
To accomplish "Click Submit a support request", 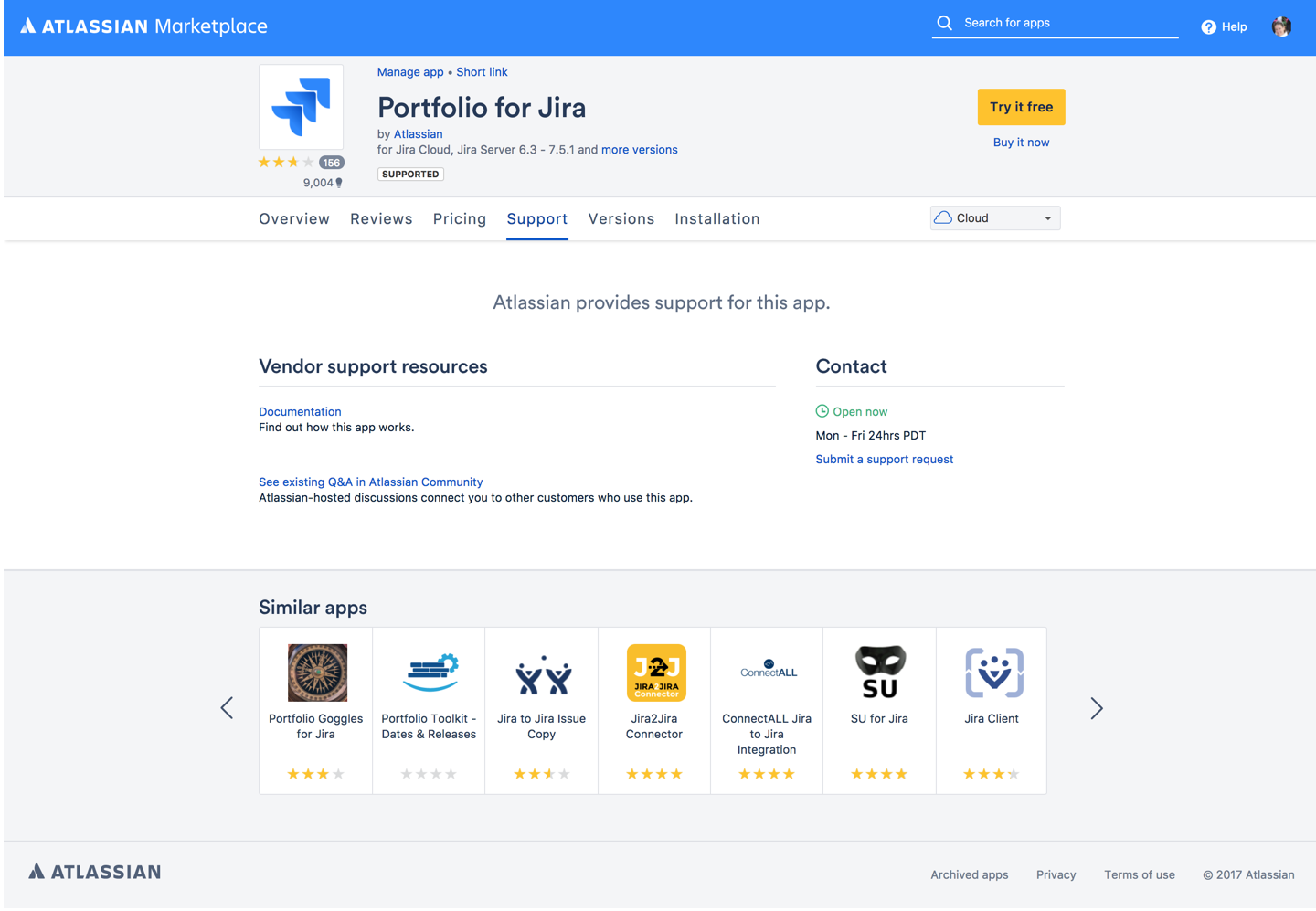I will point(885,460).
